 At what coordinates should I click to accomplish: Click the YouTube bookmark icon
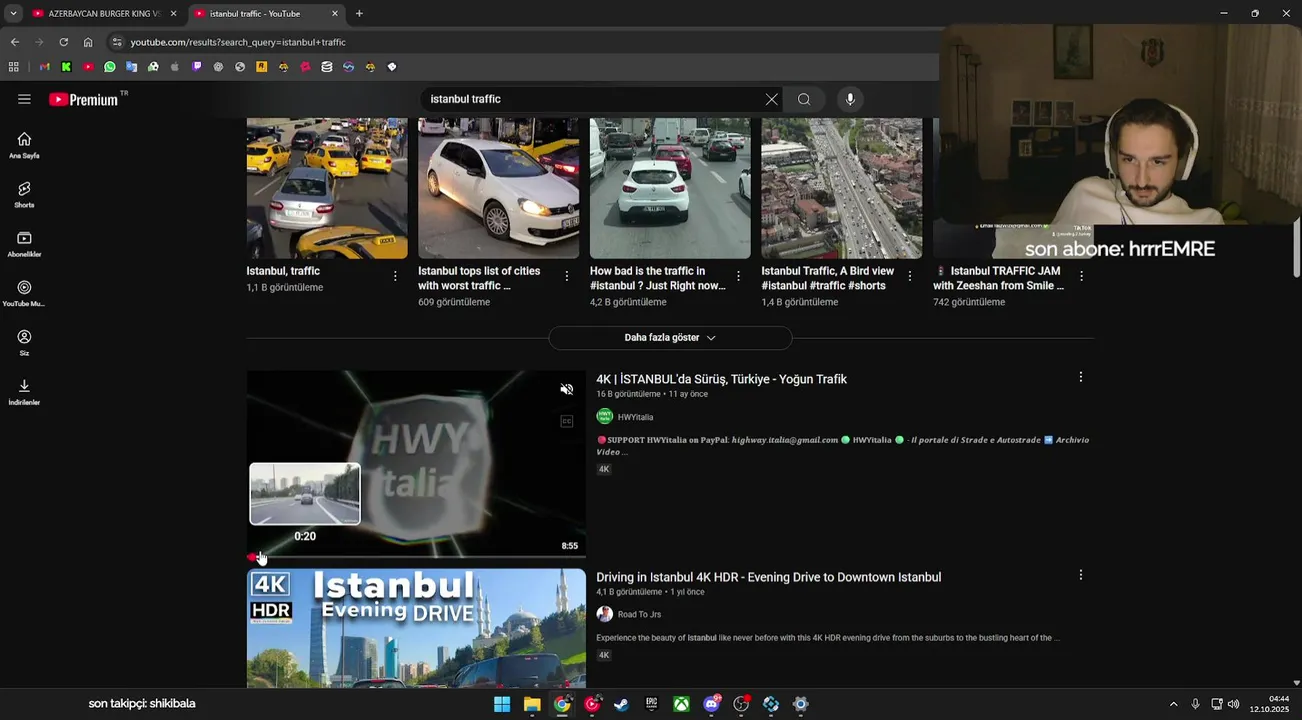tap(88, 67)
